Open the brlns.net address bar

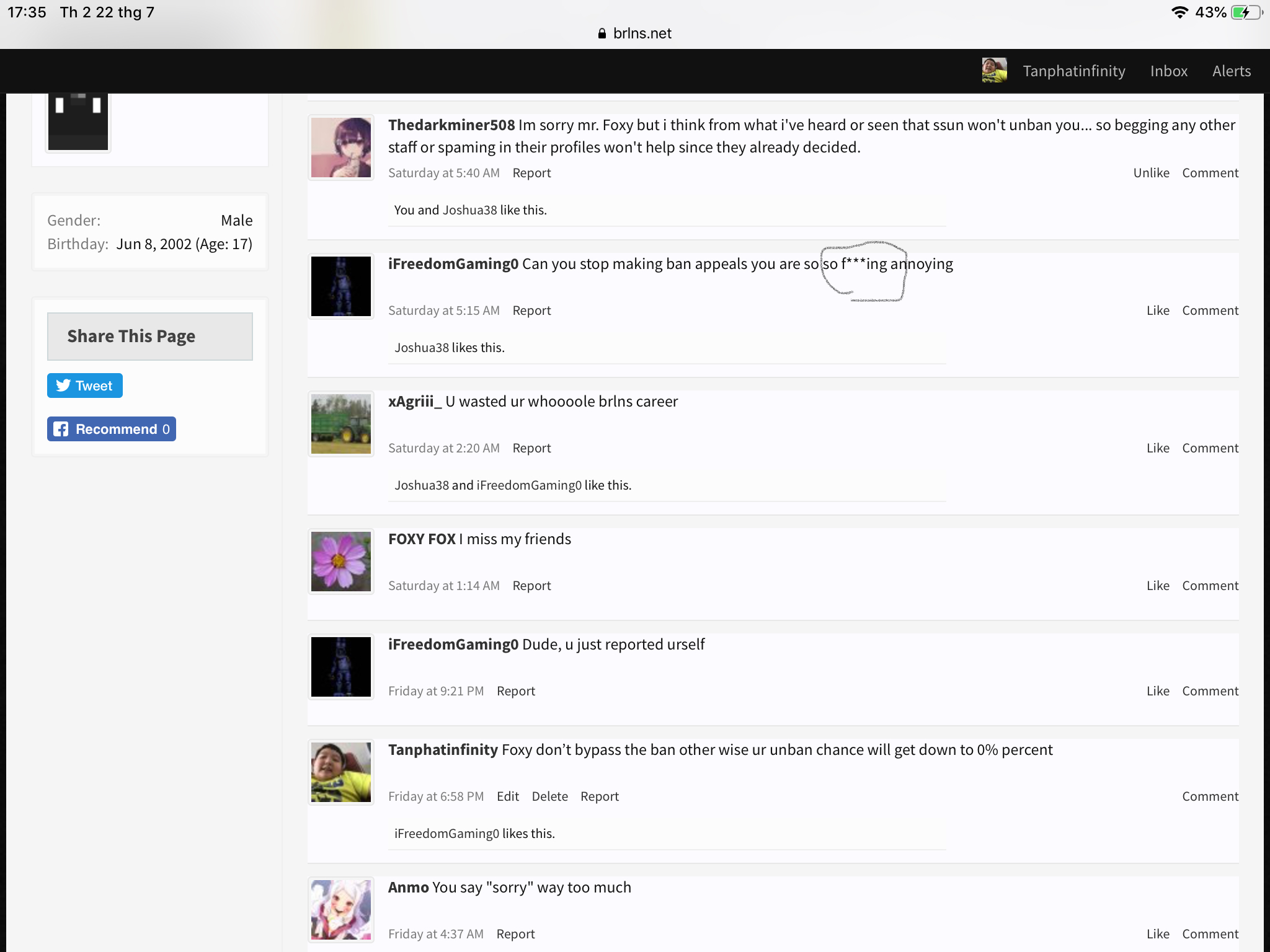635,33
